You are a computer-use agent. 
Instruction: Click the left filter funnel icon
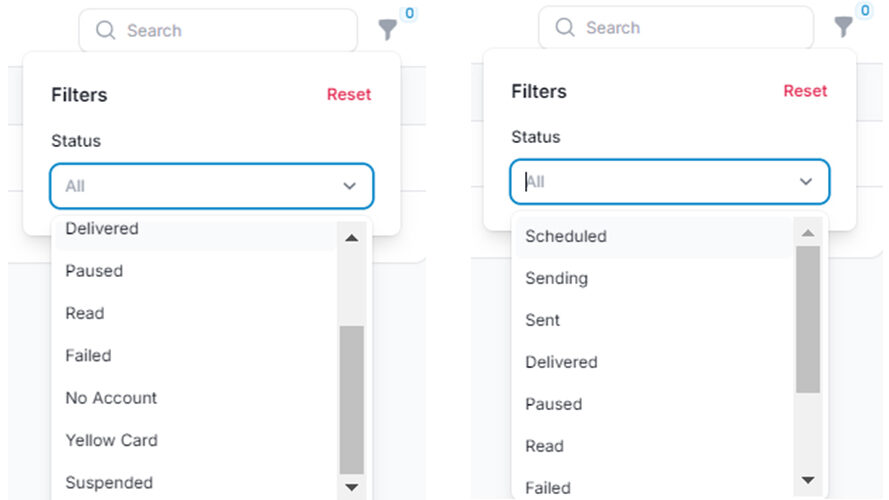tap(388, 29)
